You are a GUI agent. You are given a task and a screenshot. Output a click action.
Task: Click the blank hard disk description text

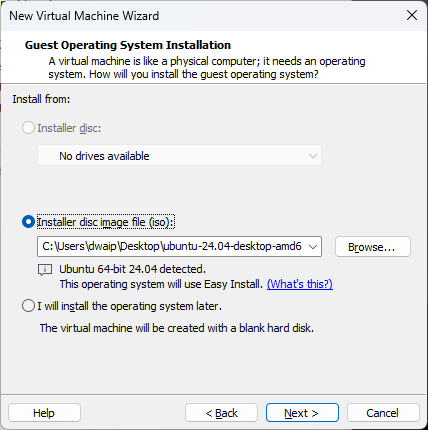pos(177,328)
